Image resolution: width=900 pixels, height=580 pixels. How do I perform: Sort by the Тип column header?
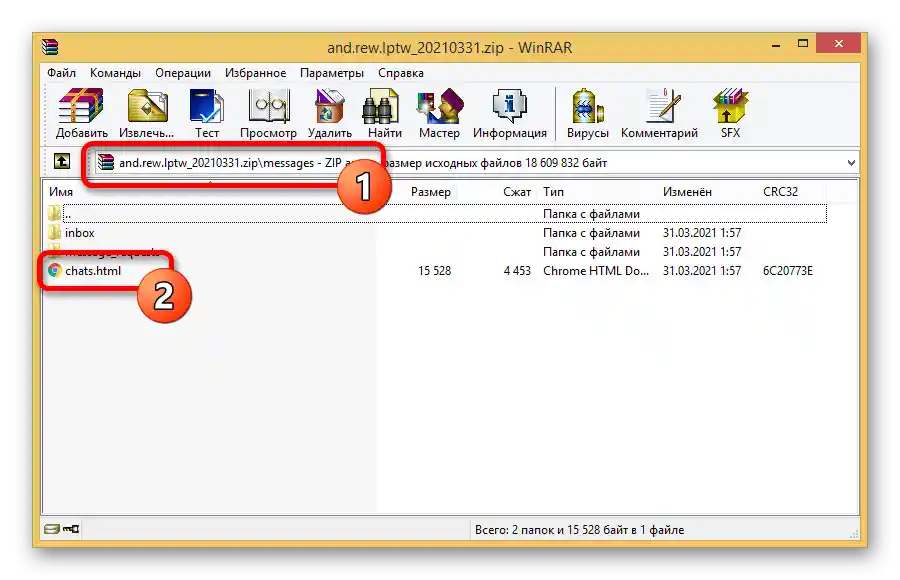(x=553, y=192)
